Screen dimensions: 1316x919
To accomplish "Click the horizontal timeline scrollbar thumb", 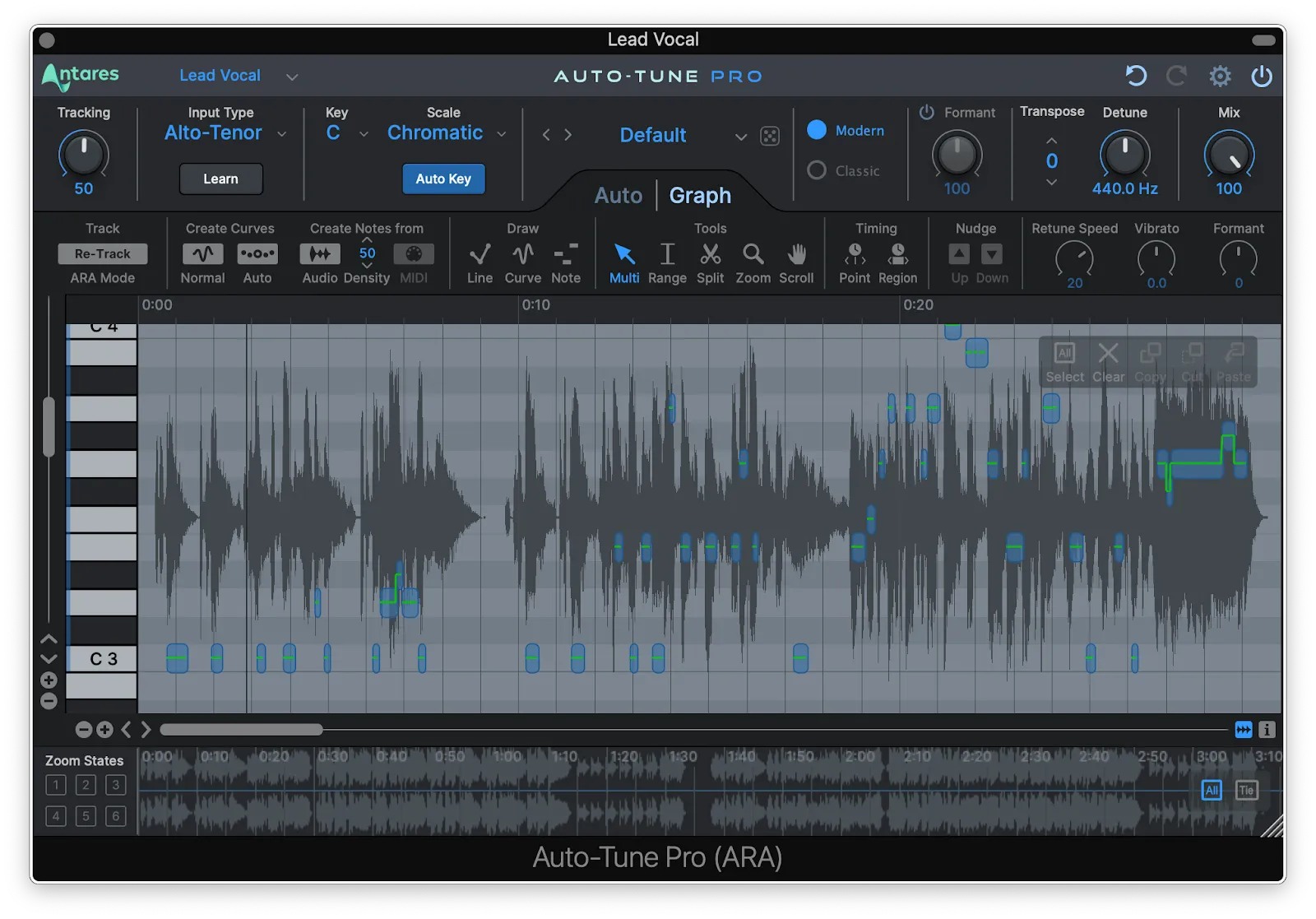I will tap(241, 730).
